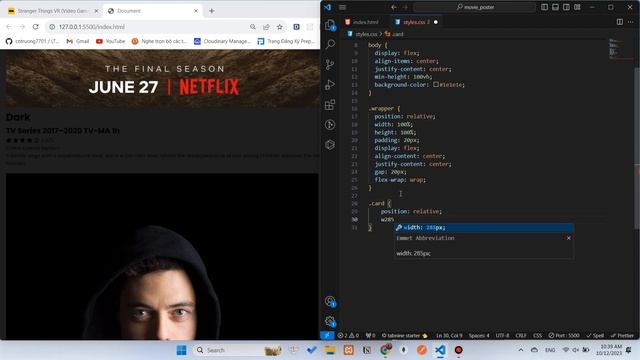Open the Run and Debug view
Viewport: 640px width, 360px height.
[x=330, y=84]
